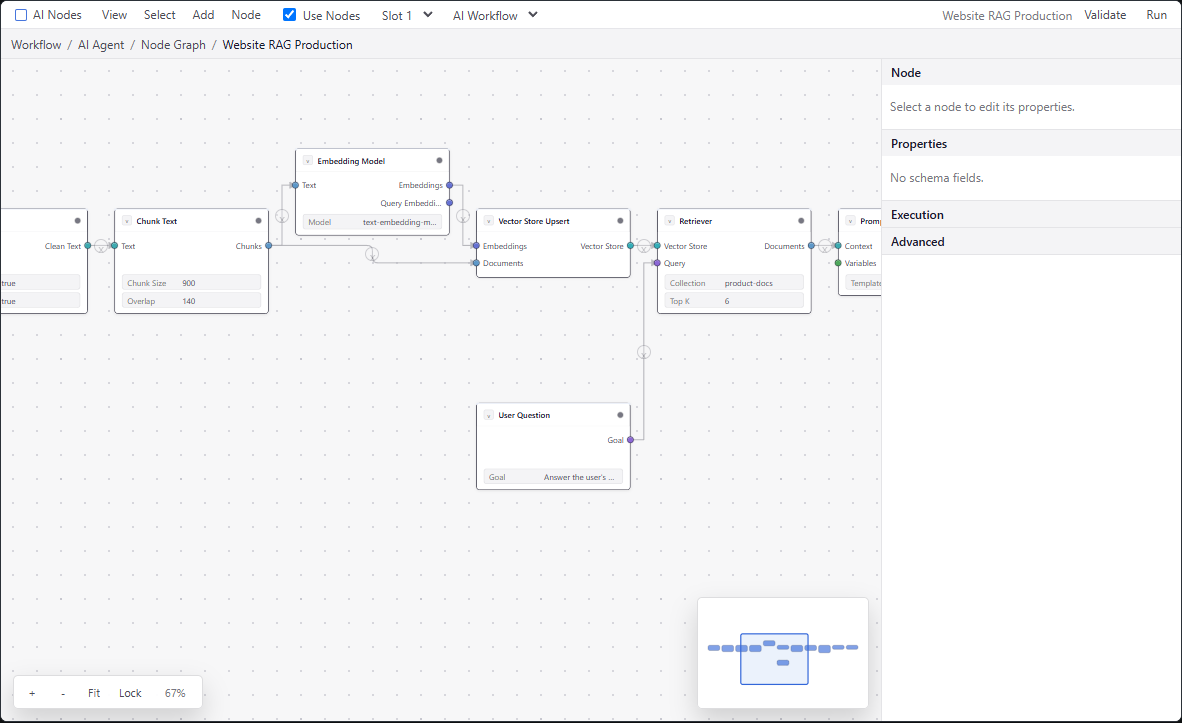This screenshot has width=1182, height=723.
Task: Click link handle on Chunks to Documents connection
Action: pos(372,254)
